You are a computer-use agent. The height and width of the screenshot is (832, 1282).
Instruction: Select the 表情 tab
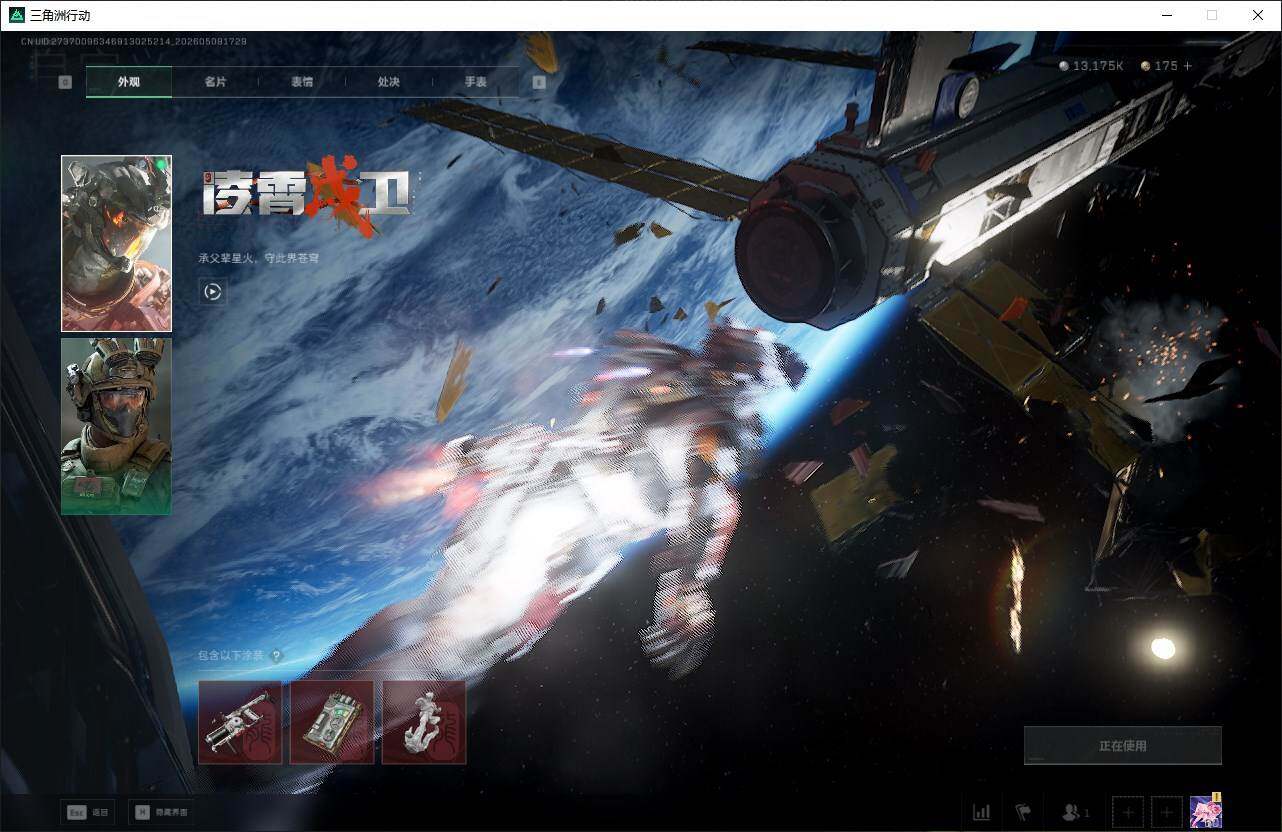pyautogui.click(x=302, y=82)
